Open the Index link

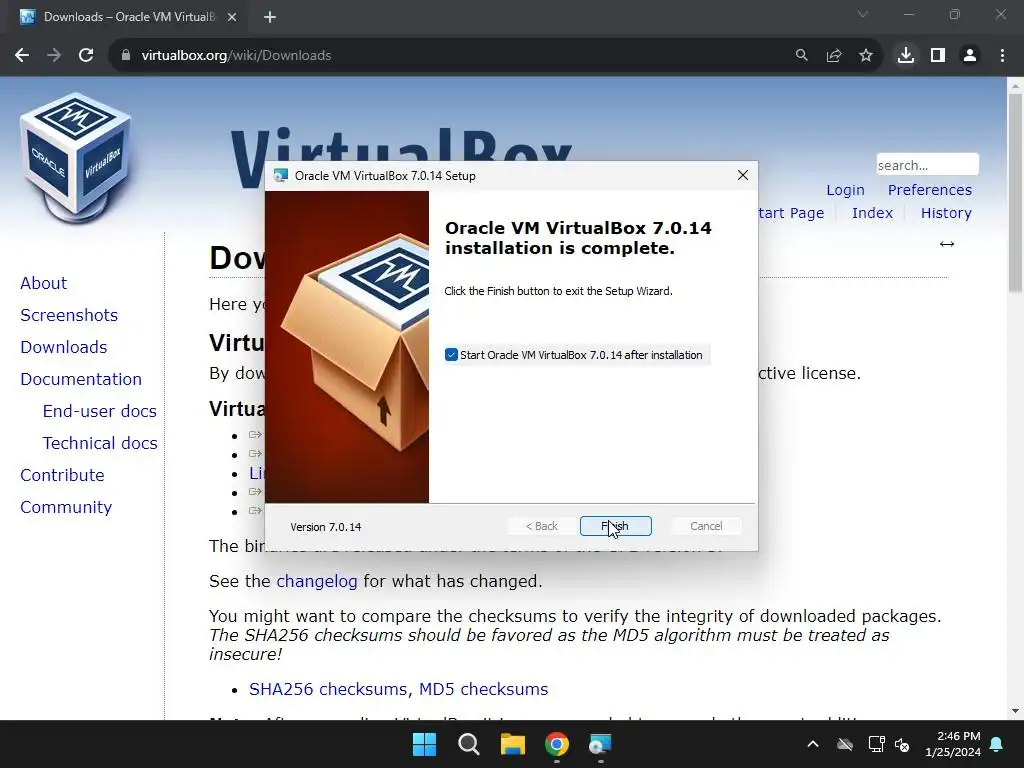872,213
